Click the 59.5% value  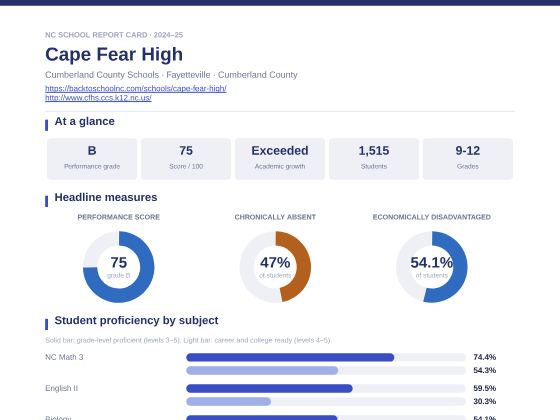[x=485, y=388]
